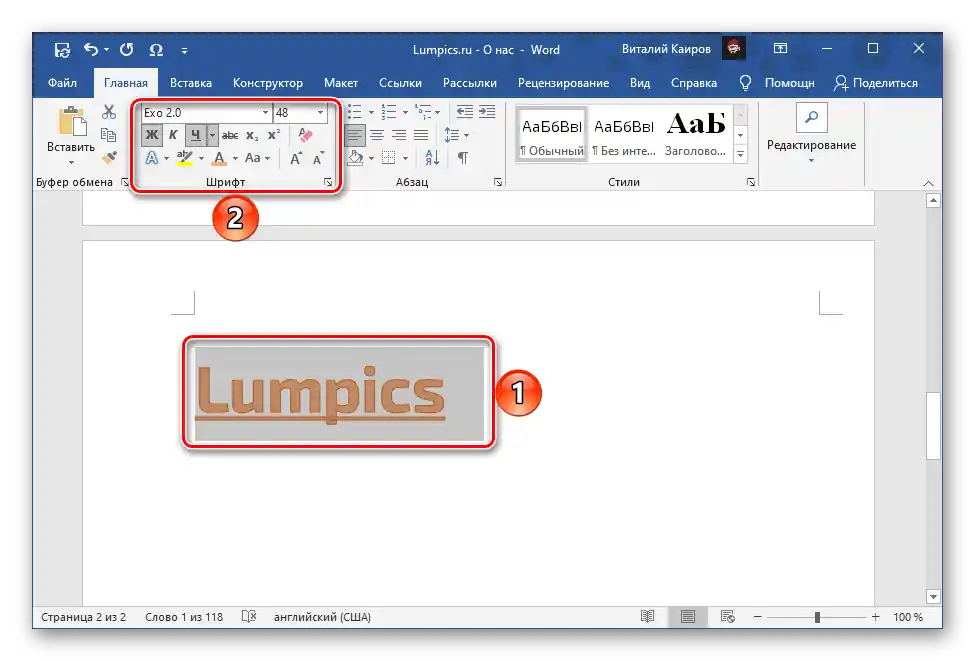Apply the font color A button
The height and width of the screenshot is (661, 975).
[x=219, y=158]
